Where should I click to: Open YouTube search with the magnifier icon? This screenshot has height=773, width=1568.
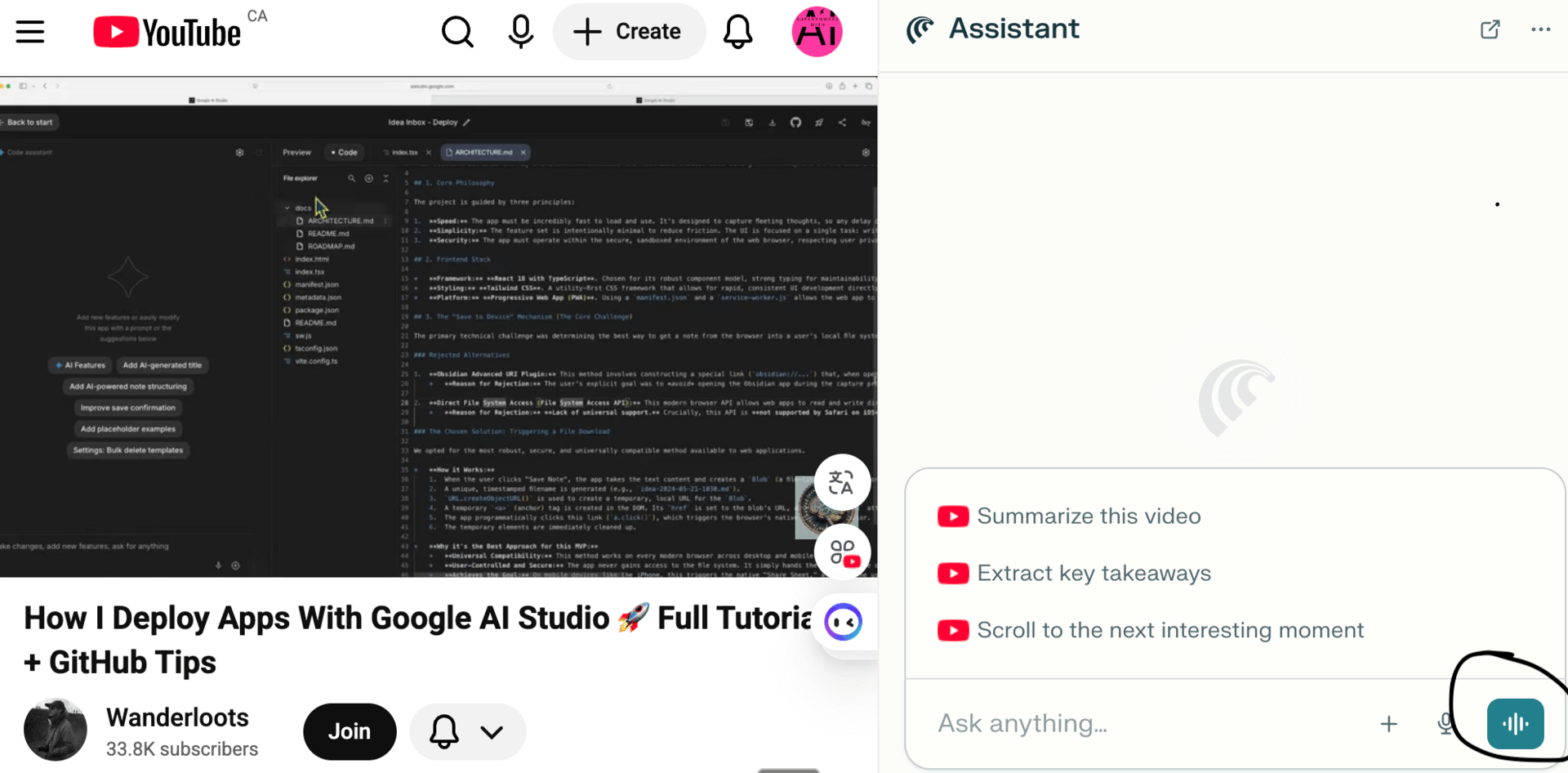coord(457,32)
